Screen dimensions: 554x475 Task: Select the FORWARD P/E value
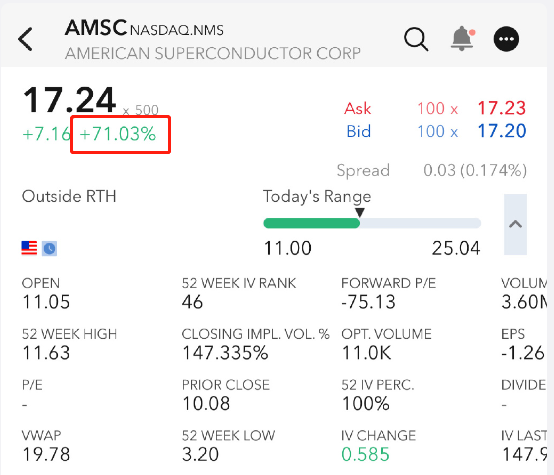tap(368, 302)
